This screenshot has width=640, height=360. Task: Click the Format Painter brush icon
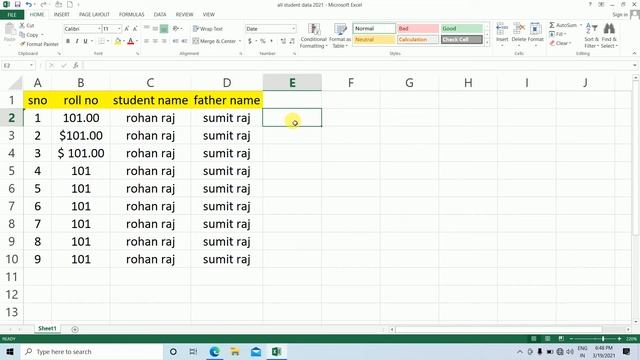coord(23,44)
